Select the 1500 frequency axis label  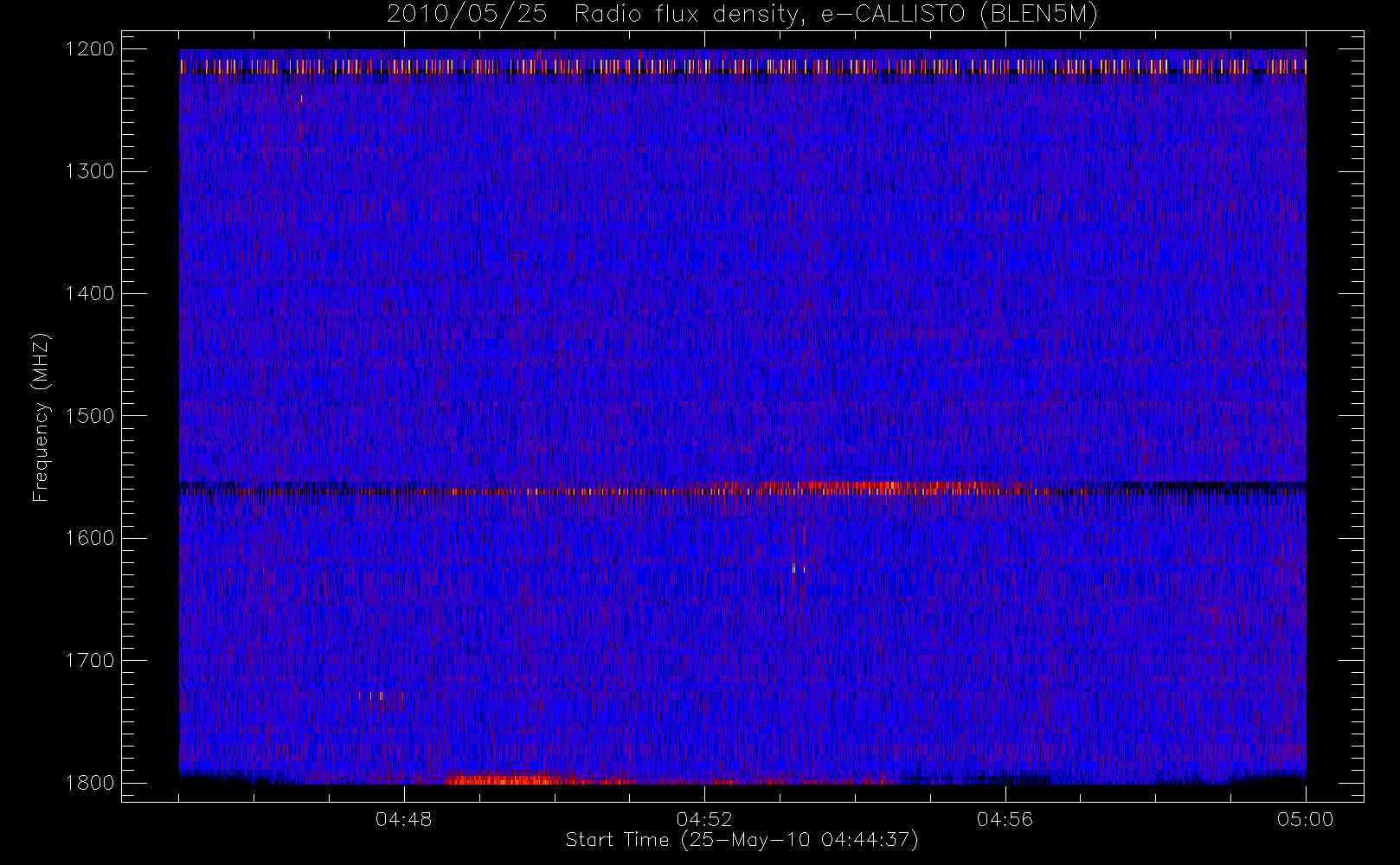(90, 415)
